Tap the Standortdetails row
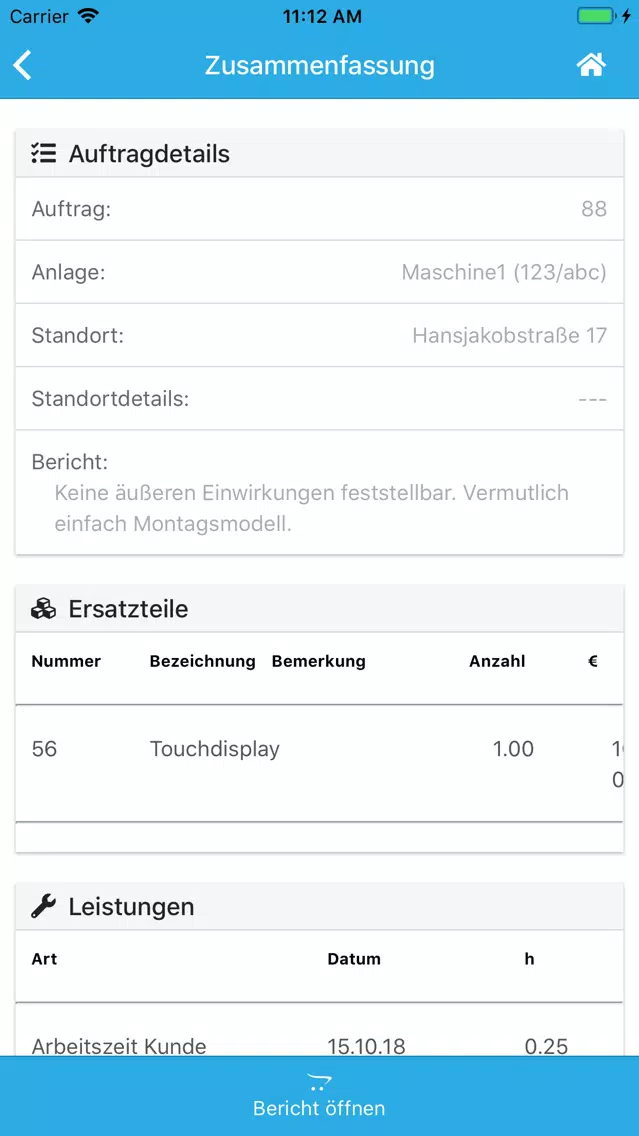 (x=320, y=398)
